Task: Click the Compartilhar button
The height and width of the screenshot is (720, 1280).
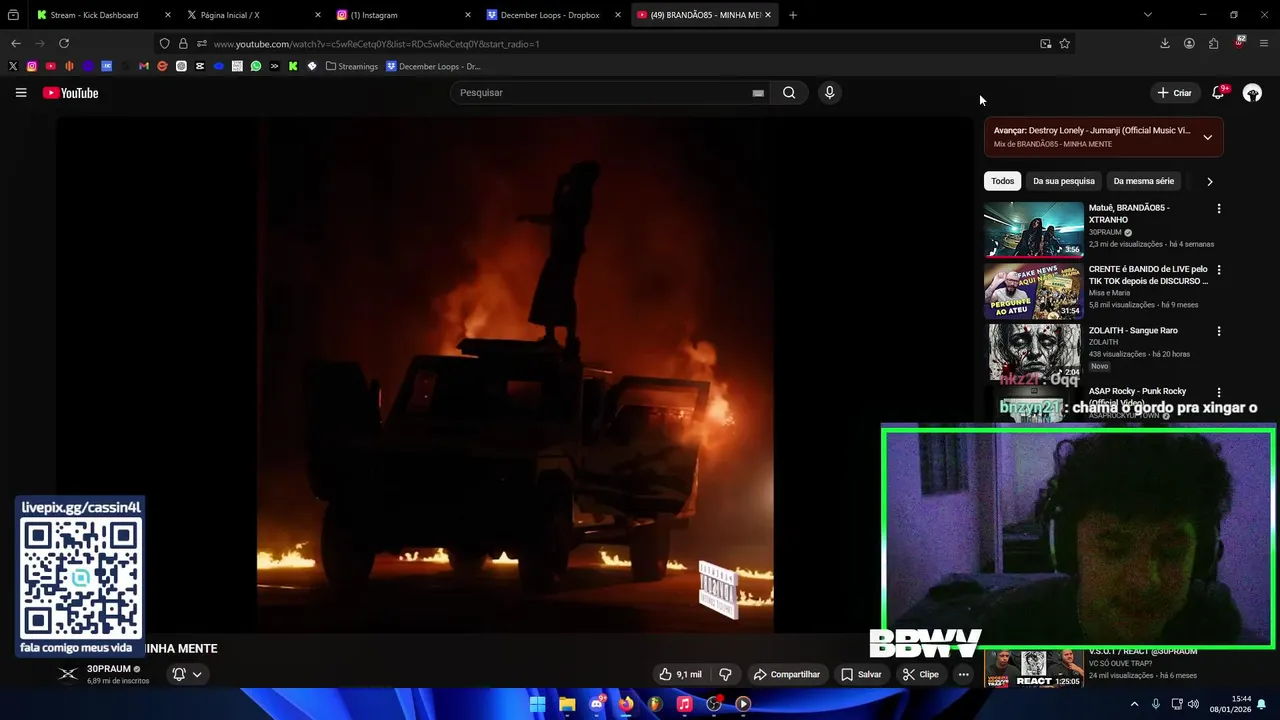Action: tap(786, 675)
